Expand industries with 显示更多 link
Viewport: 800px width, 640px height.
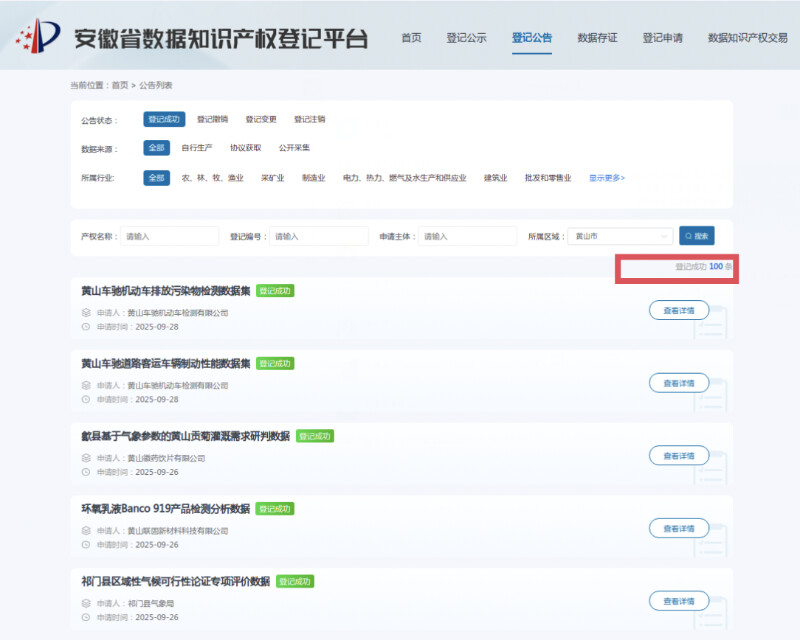tap(606, 178)
